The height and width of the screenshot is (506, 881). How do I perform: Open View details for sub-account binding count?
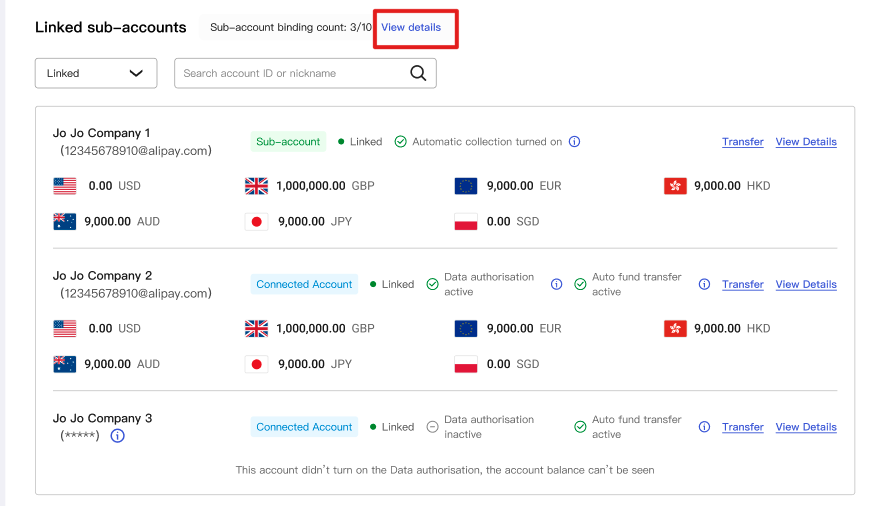click(x=411, y=27)
